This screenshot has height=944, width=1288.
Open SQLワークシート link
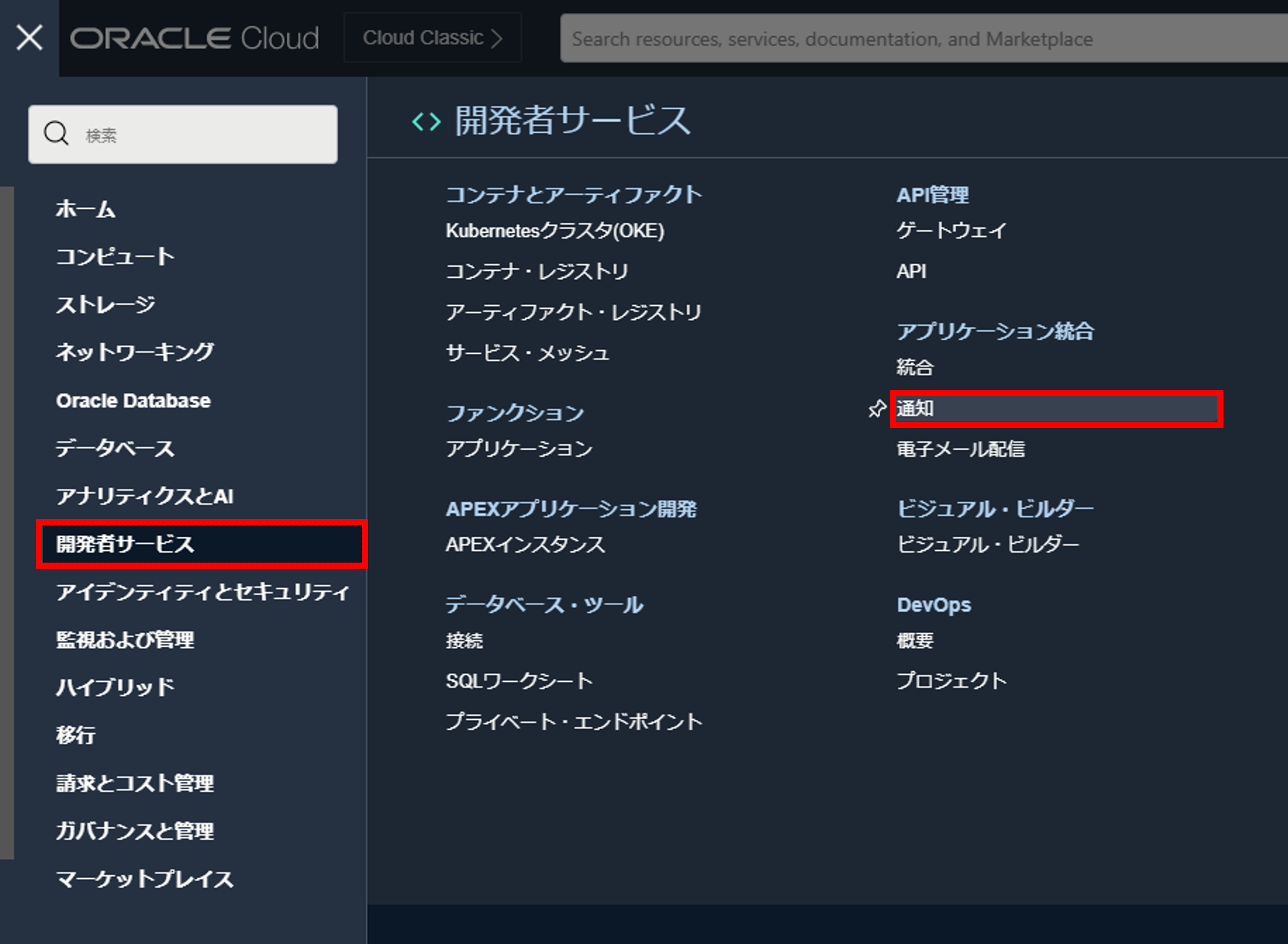(x=519, y=681)
